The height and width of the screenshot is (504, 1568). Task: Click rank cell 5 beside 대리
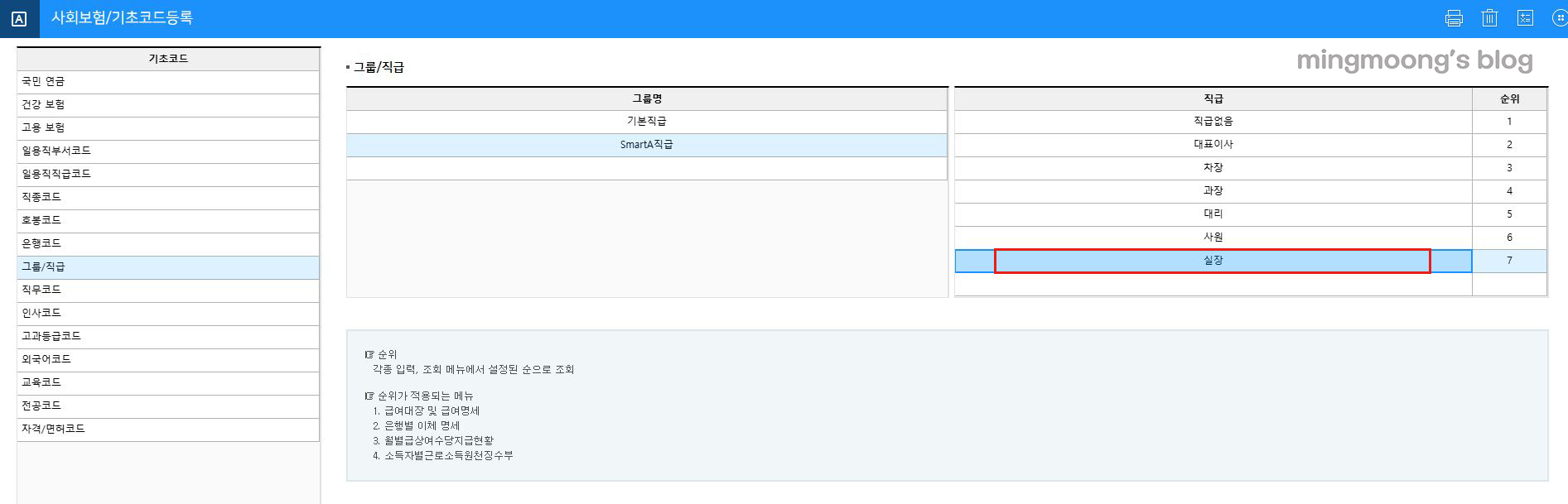click(1509, 214)
